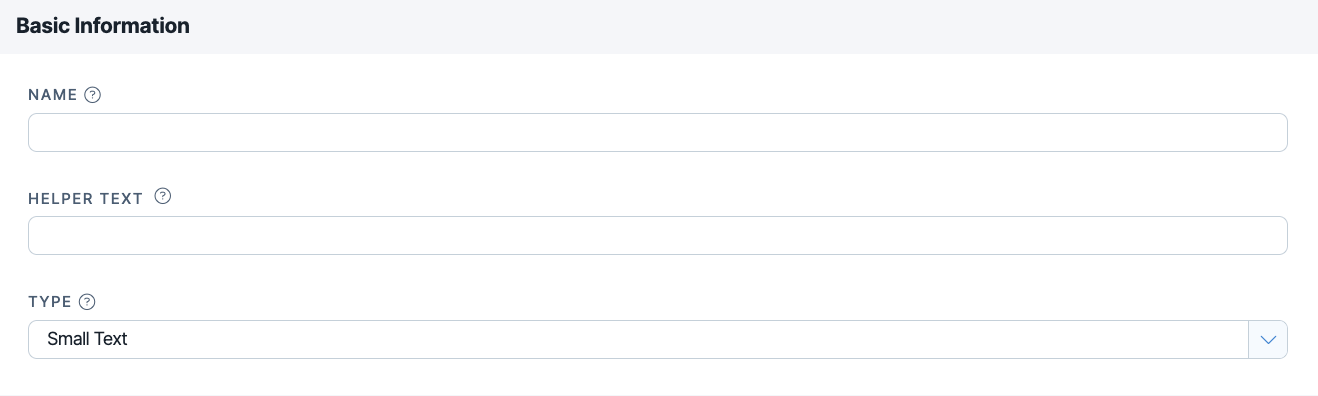Click the question mark icon next to TYPE
This screenshot has width=1318, height=396.
(x=87, y=302)
